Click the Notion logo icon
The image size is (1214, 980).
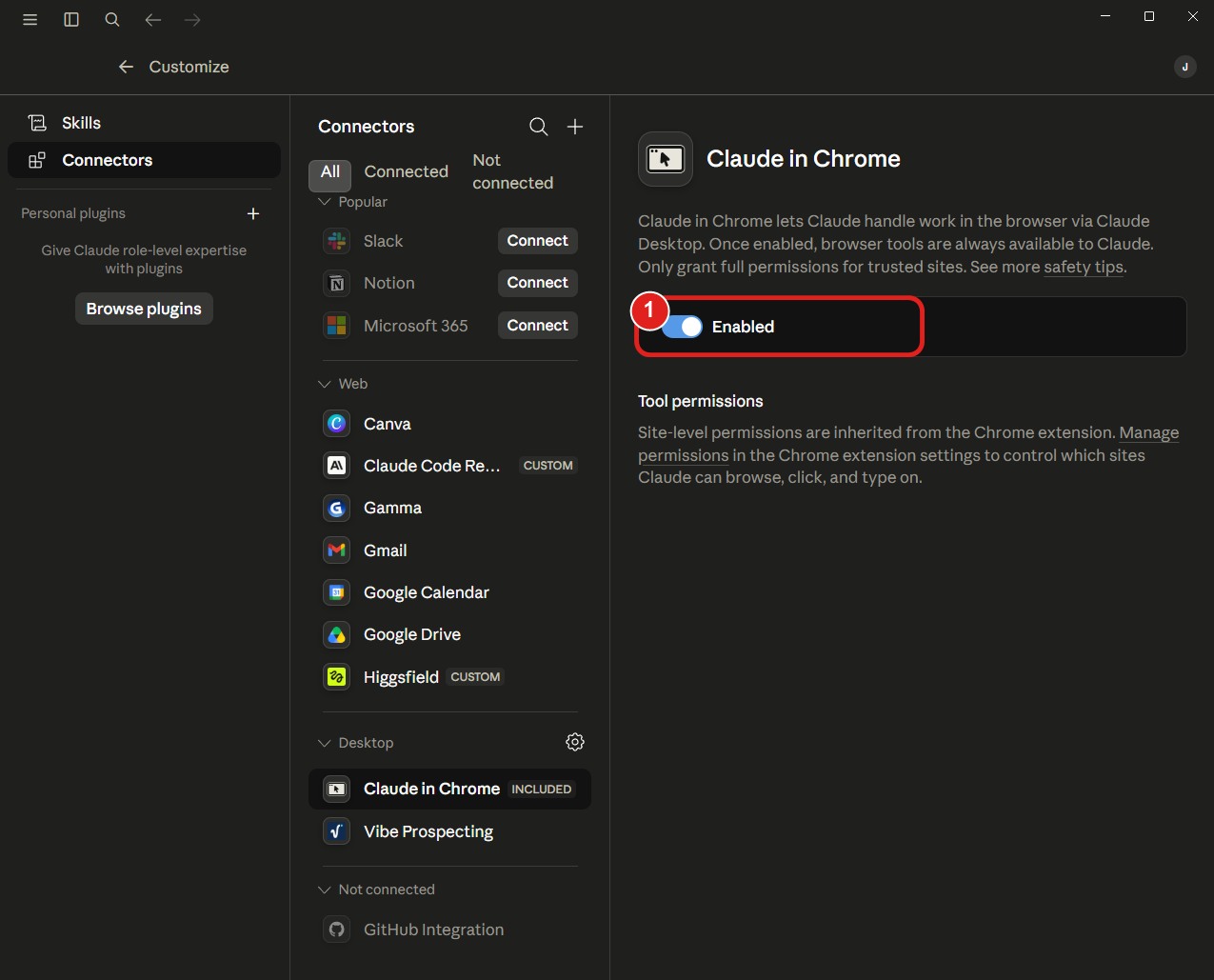tap(337, 283)
